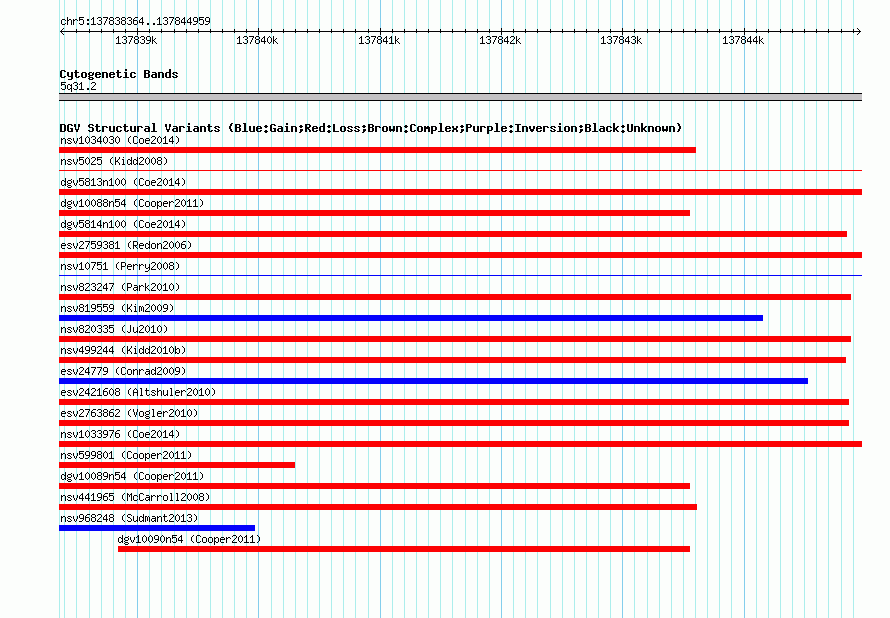This screenshot has height=618, width=890.
Task: Click the left arrowhead of the ruler
Action: pyautogui.click(x=62, y=31)
